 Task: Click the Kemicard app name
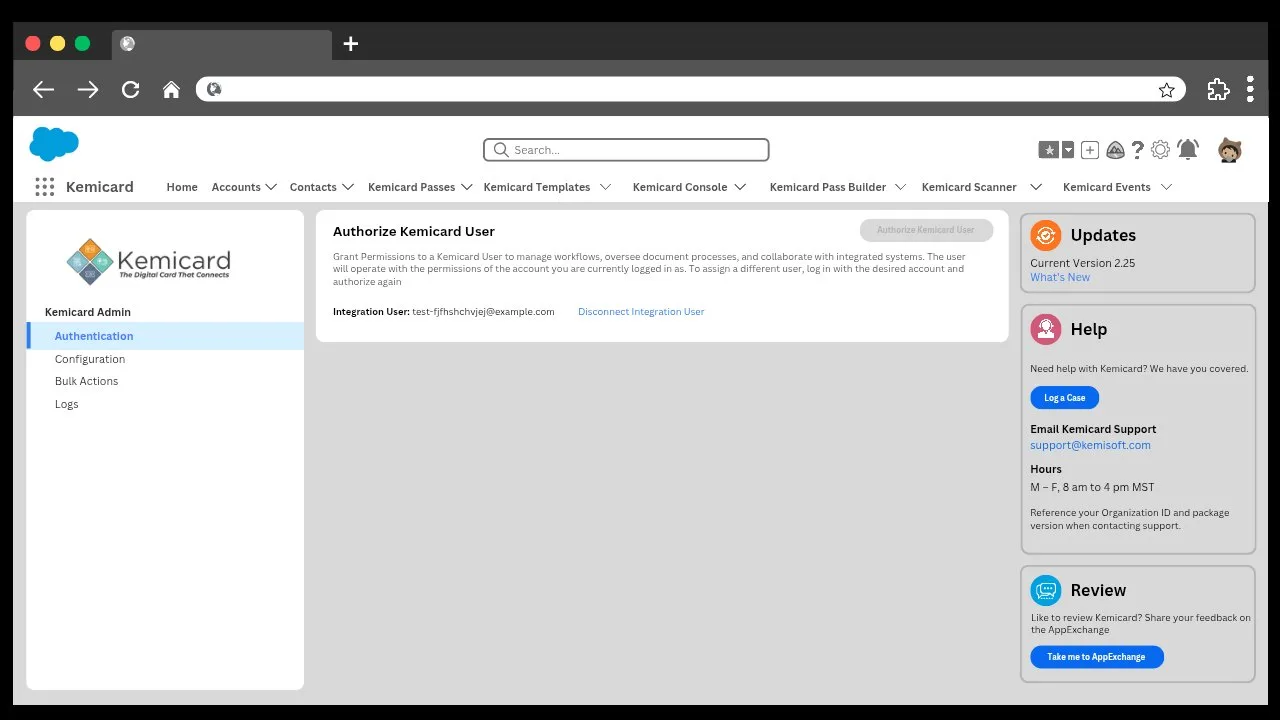[100, 187]
